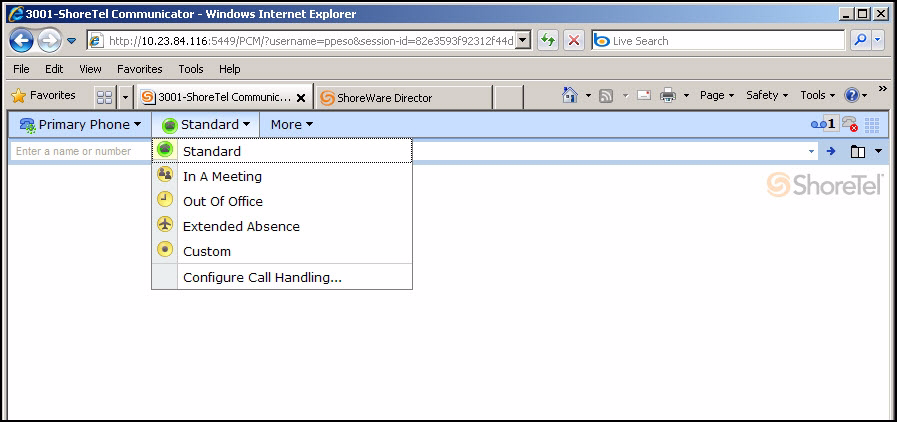Click the blue arrow dial button
This screenshot has height=422, width=897.
coord(831,152)
